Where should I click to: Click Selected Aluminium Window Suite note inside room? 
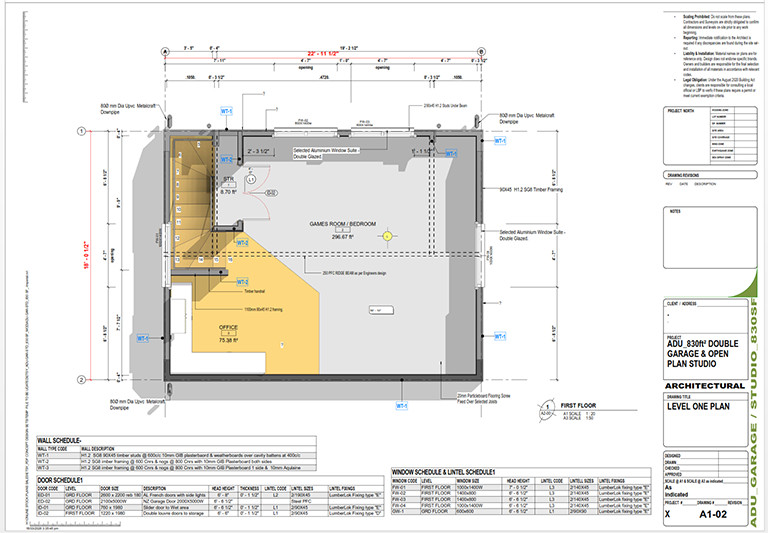coord(326,153)
